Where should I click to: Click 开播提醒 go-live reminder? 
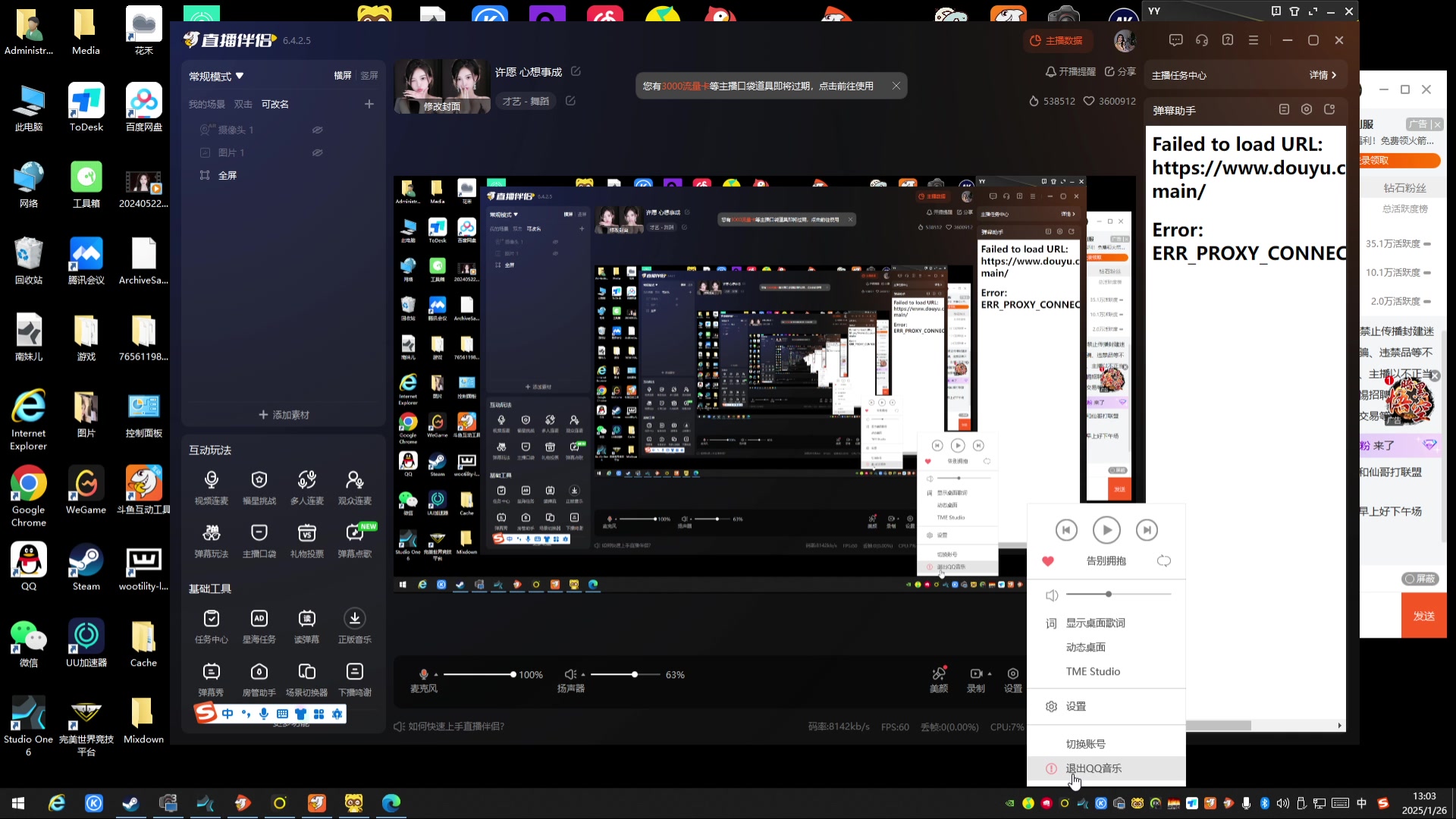1071,71
